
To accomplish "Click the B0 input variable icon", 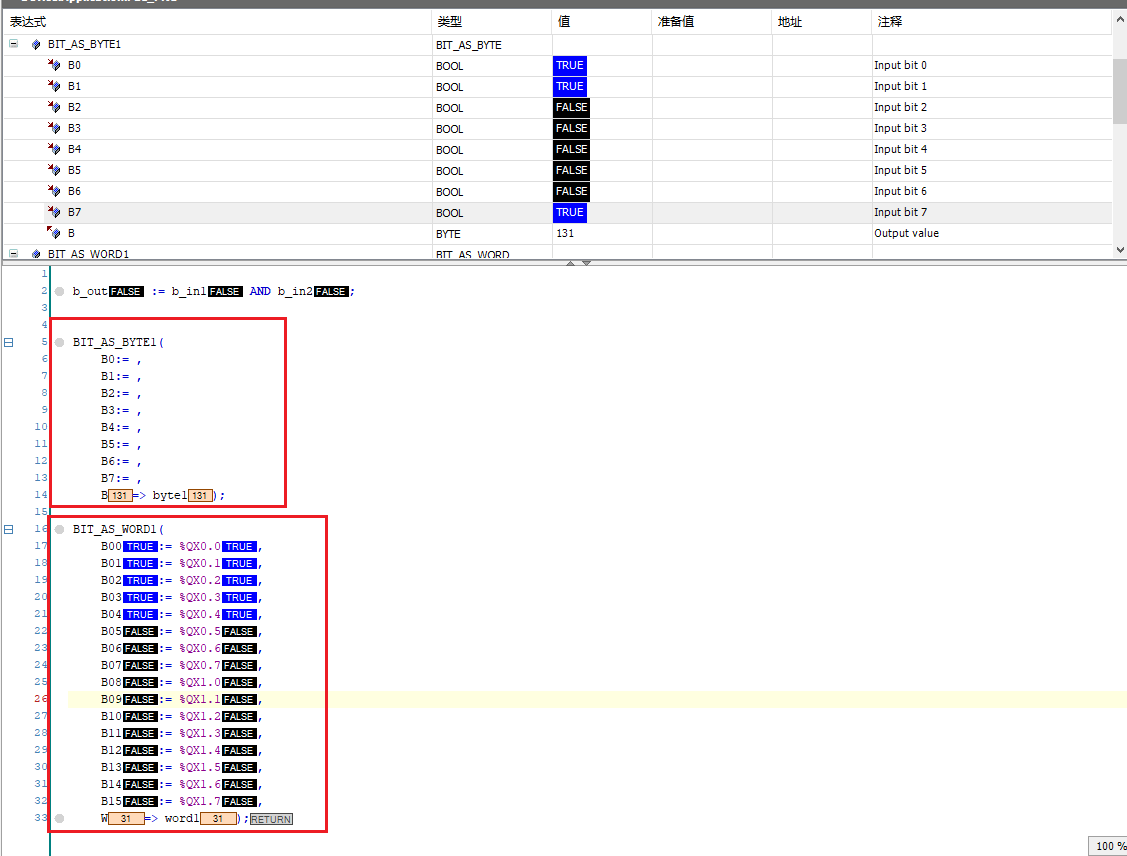I will coord(54,66).
